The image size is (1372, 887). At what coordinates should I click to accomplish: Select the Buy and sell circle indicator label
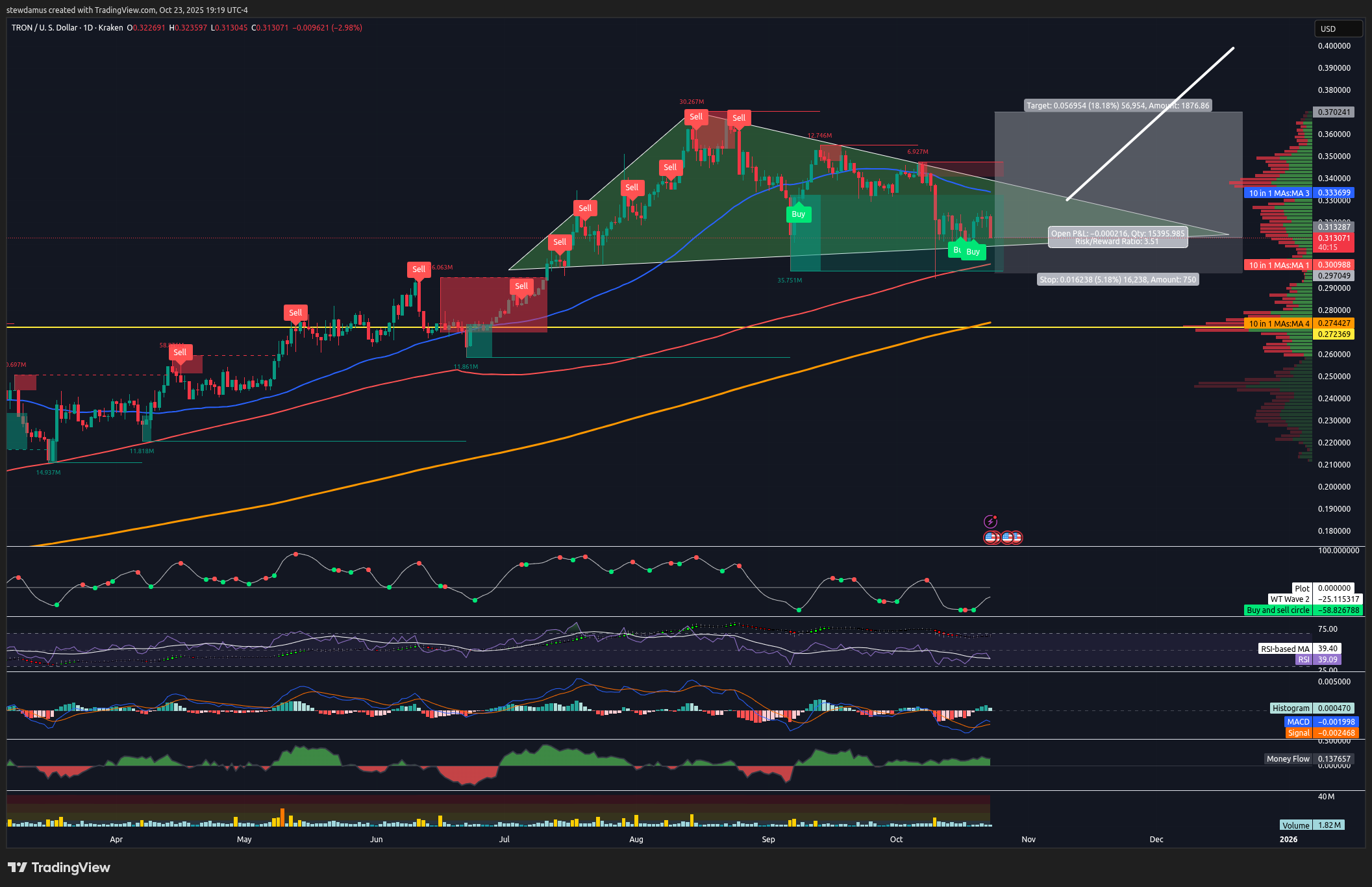1278,610
